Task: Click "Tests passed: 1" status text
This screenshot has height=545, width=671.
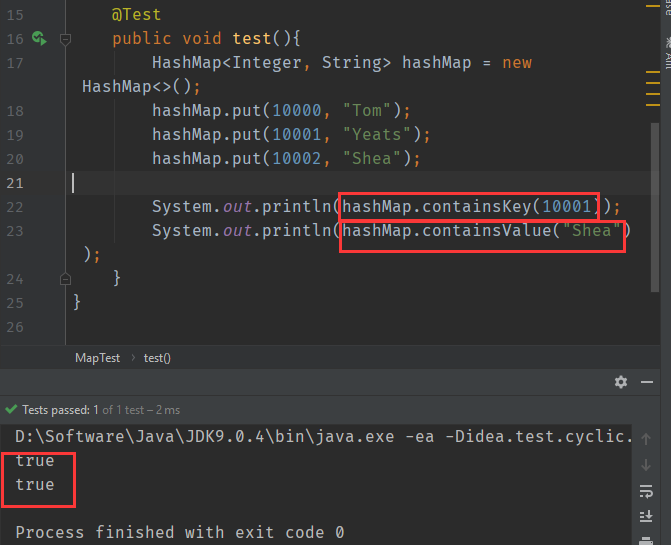Action: [x=60, y=410]
